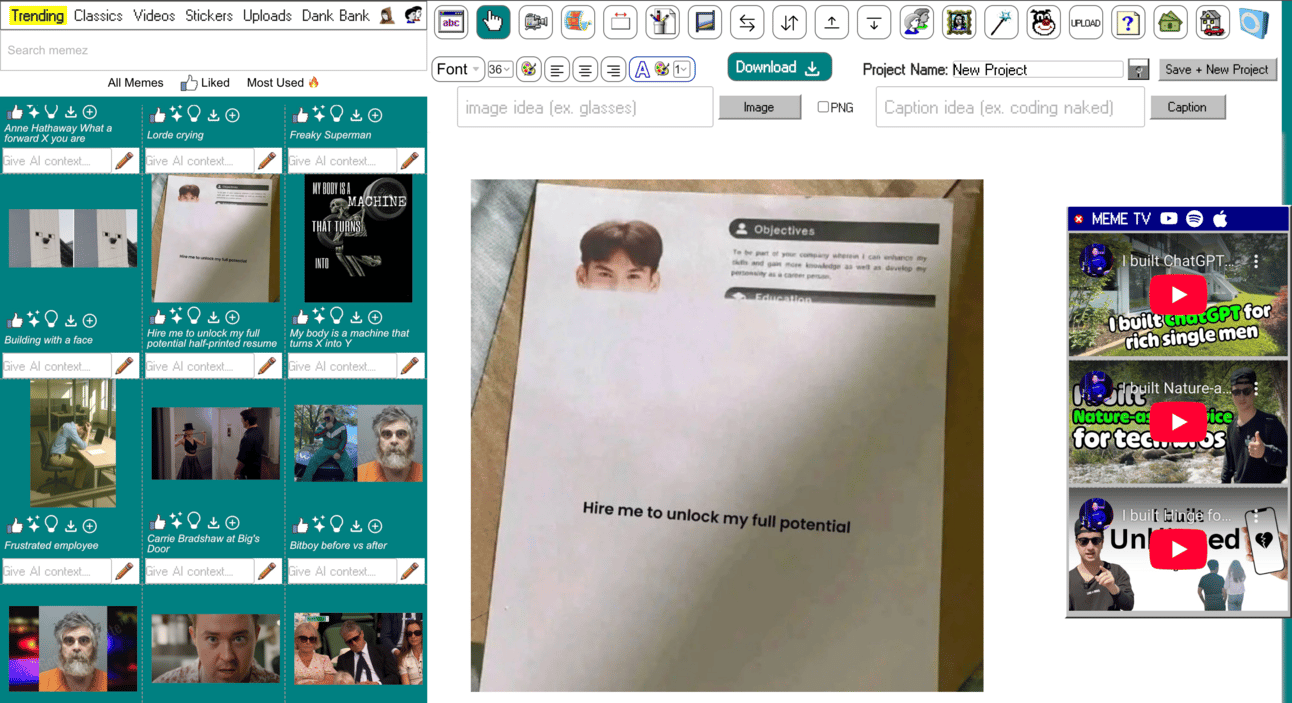The image size is (1292, 703).
Task: Open the Uploads tab
Action: (x=267, y=16)
